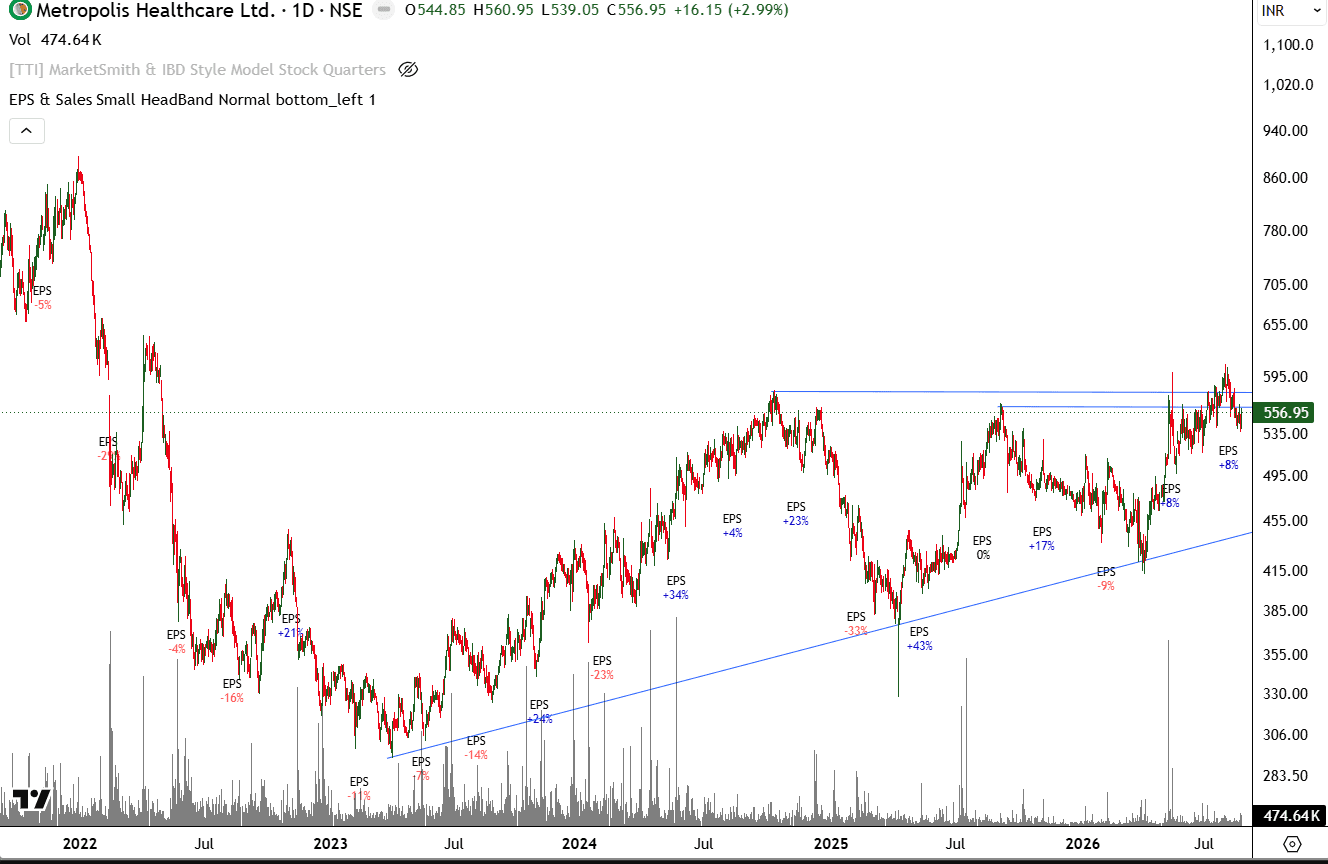Viewport: 1328px width, 864px height.
Task: Select the rising blue trendline
Action: point(820,644)
